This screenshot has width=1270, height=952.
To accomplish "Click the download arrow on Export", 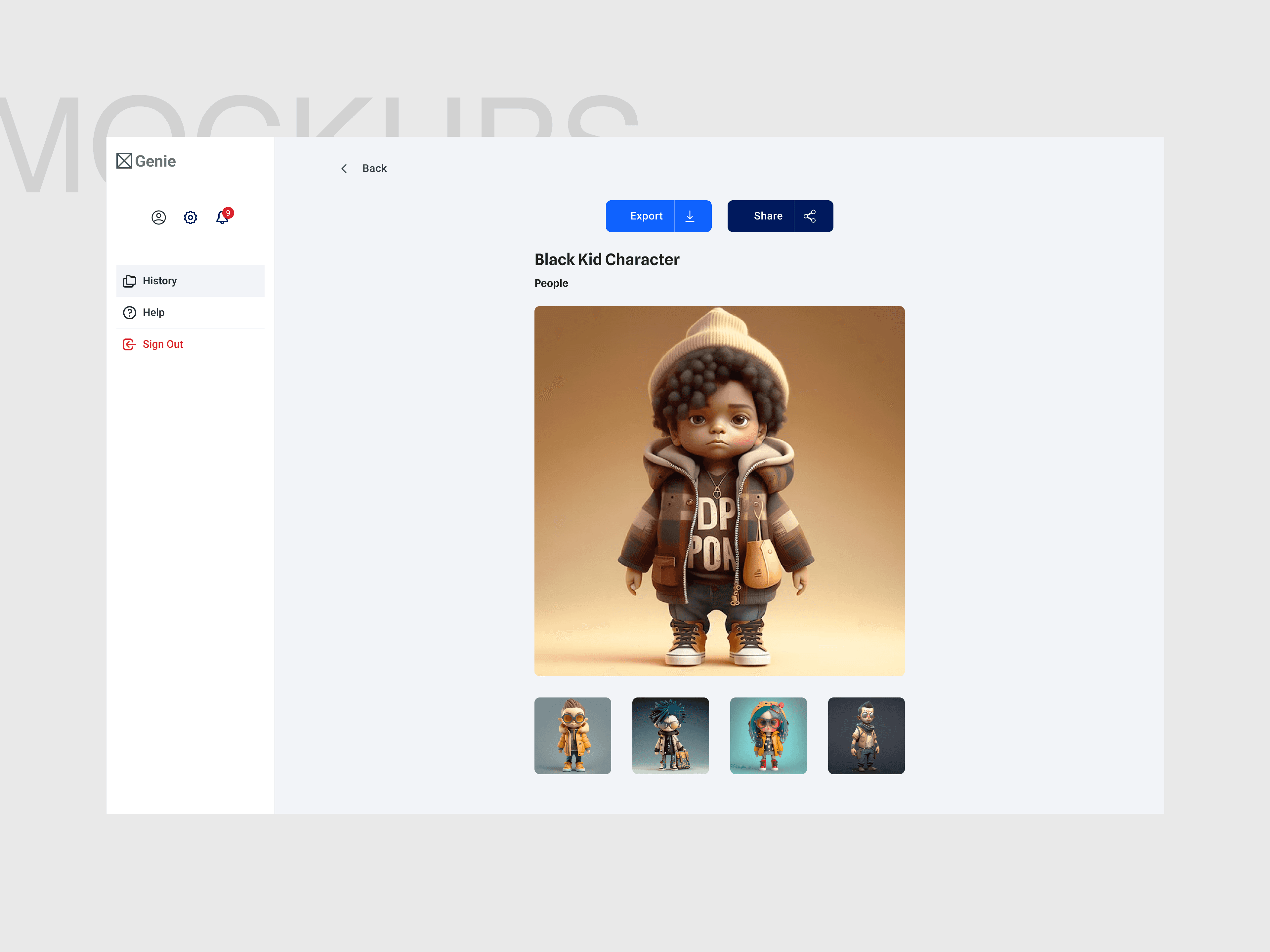I will coord(690,216).
